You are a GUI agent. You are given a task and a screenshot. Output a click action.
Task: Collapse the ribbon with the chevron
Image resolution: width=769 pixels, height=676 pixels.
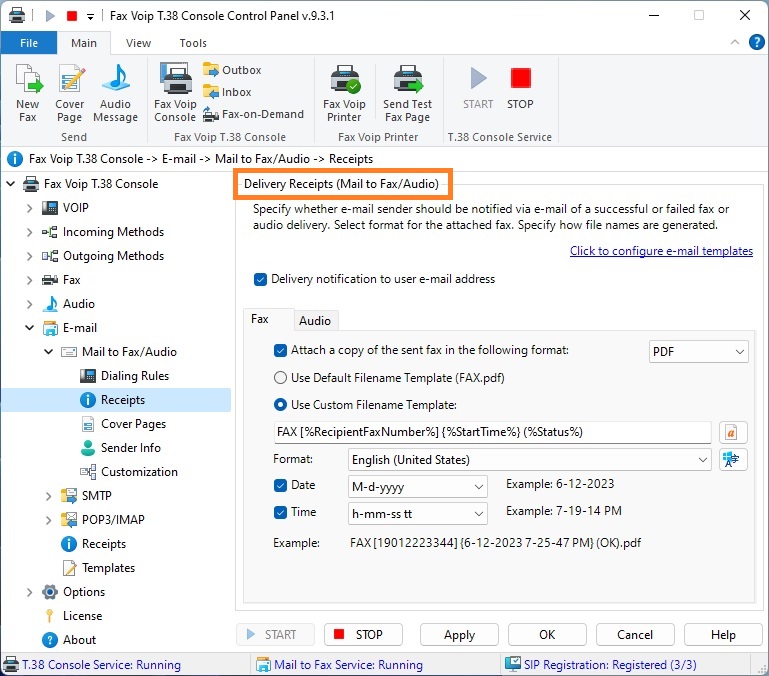coord(735,42)
